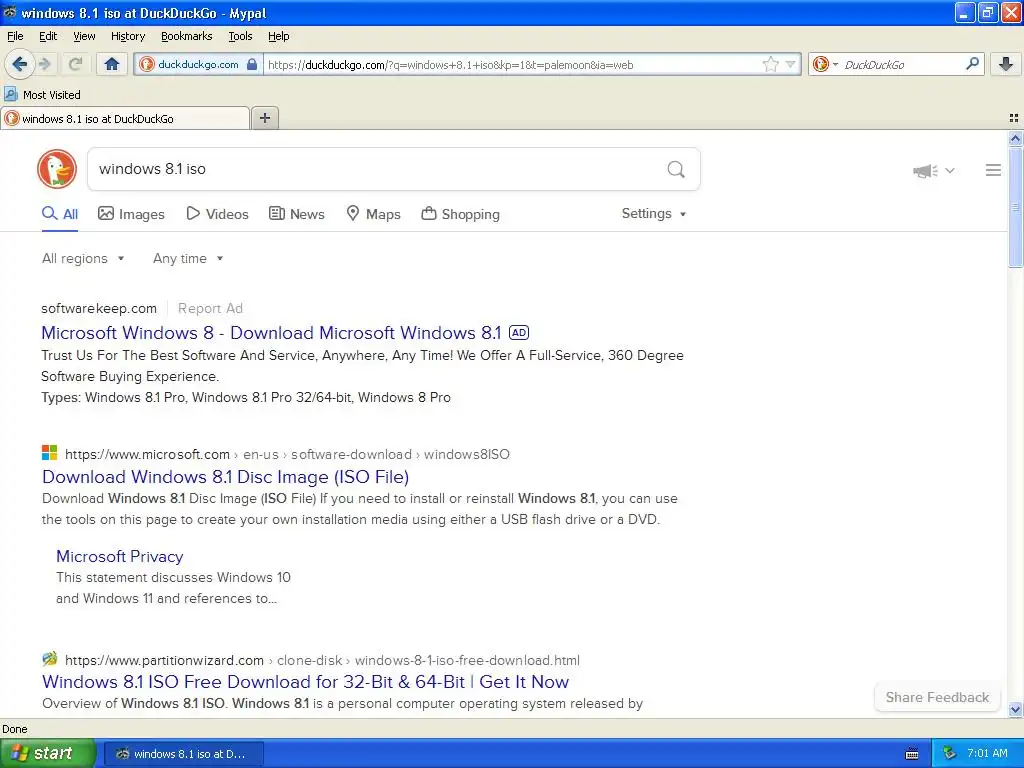Open the Any time filter
This screenshot has width=1024, height=768.
click(188, 258)
